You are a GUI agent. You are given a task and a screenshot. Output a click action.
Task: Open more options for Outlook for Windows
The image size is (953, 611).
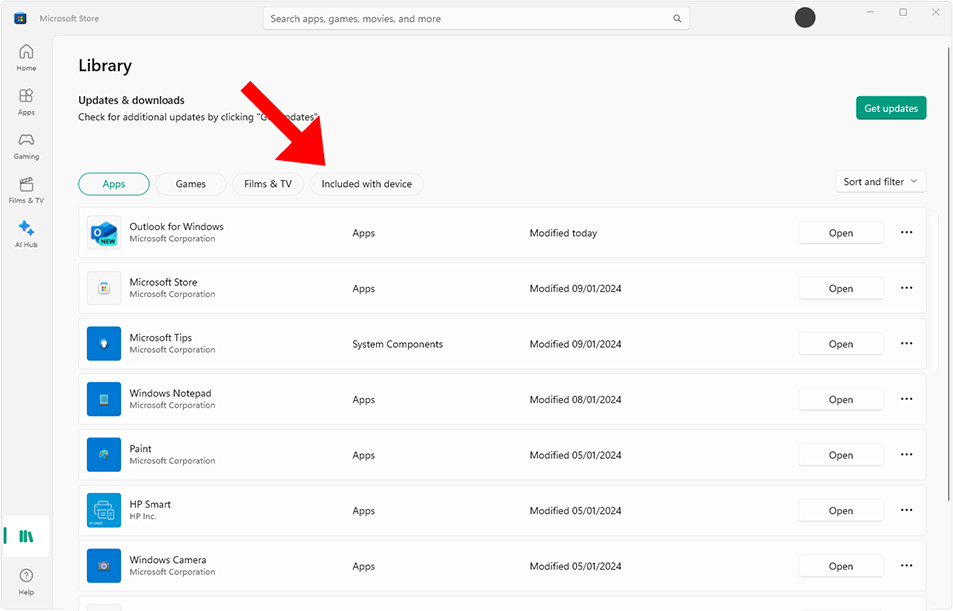tap(906, 233)
